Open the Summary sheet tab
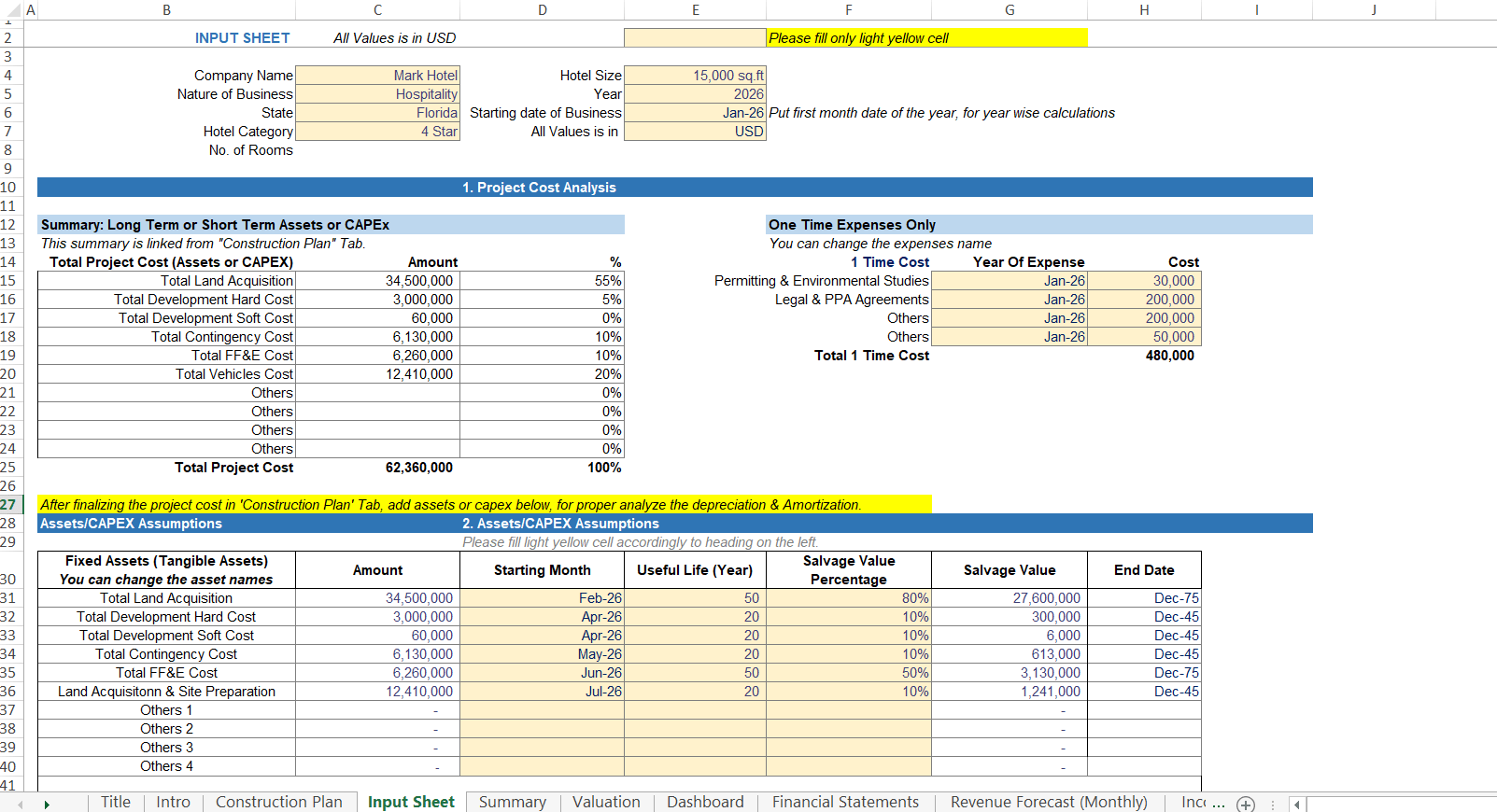The width and height of the screenshot is (1497, 812). pyautogui.click(x=513, y=802)
